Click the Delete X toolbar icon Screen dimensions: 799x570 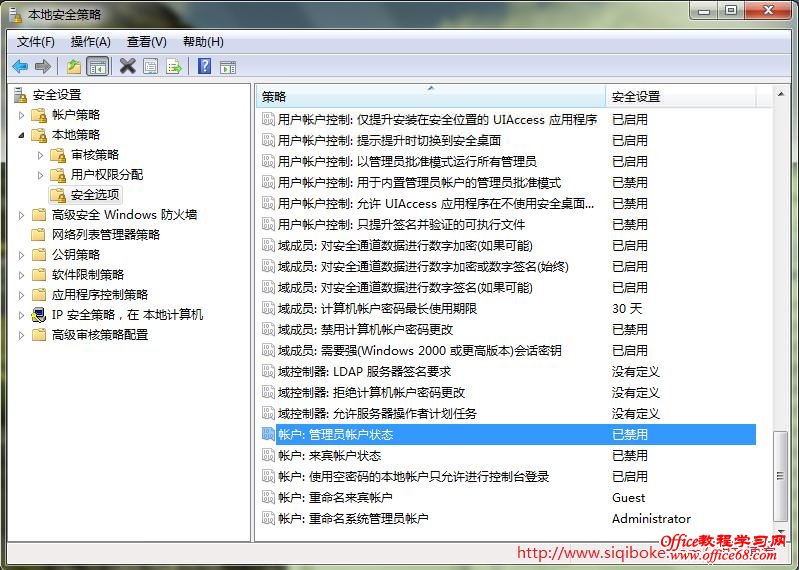(127, 66)
